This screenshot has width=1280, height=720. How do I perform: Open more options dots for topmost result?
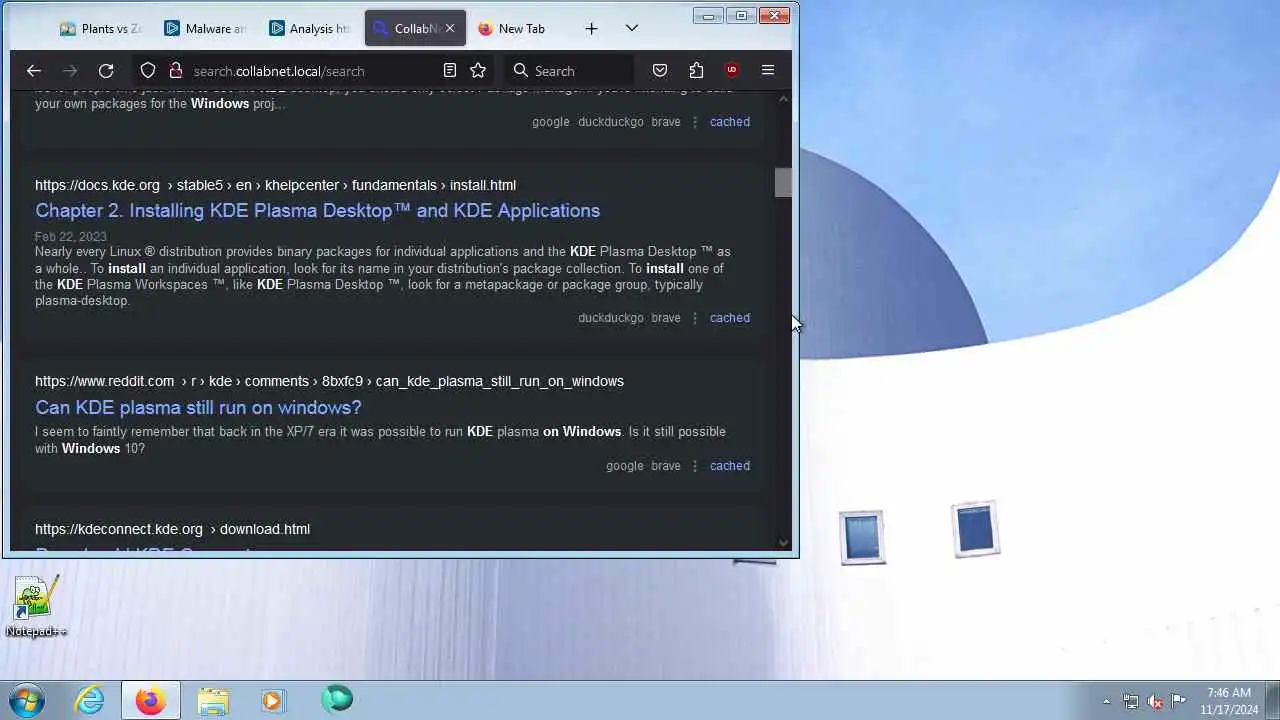[x=695, y=122]
